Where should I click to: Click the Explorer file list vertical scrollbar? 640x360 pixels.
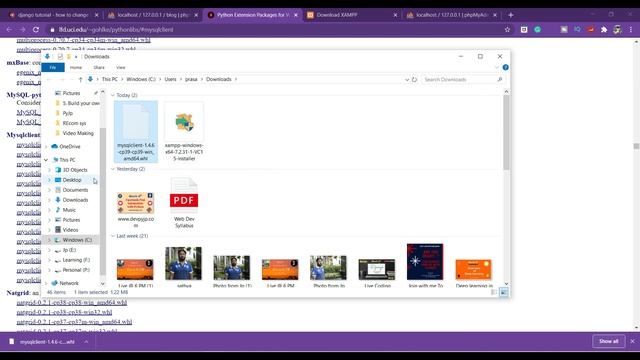click(x=506, y=133)
